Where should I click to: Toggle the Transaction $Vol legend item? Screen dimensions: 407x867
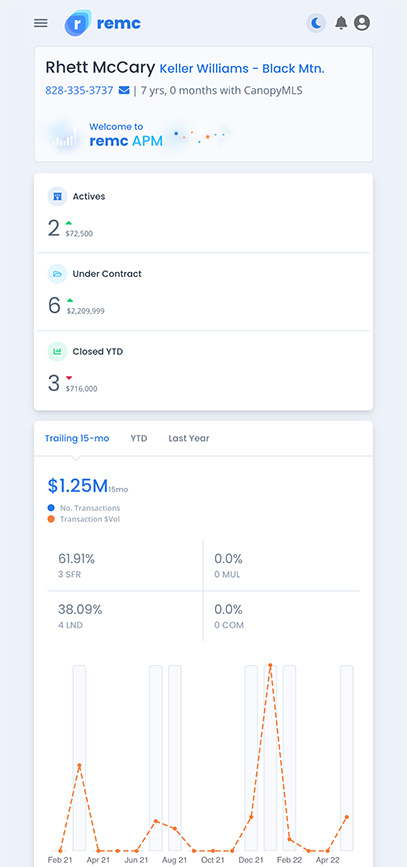click(x=84, y=519)
